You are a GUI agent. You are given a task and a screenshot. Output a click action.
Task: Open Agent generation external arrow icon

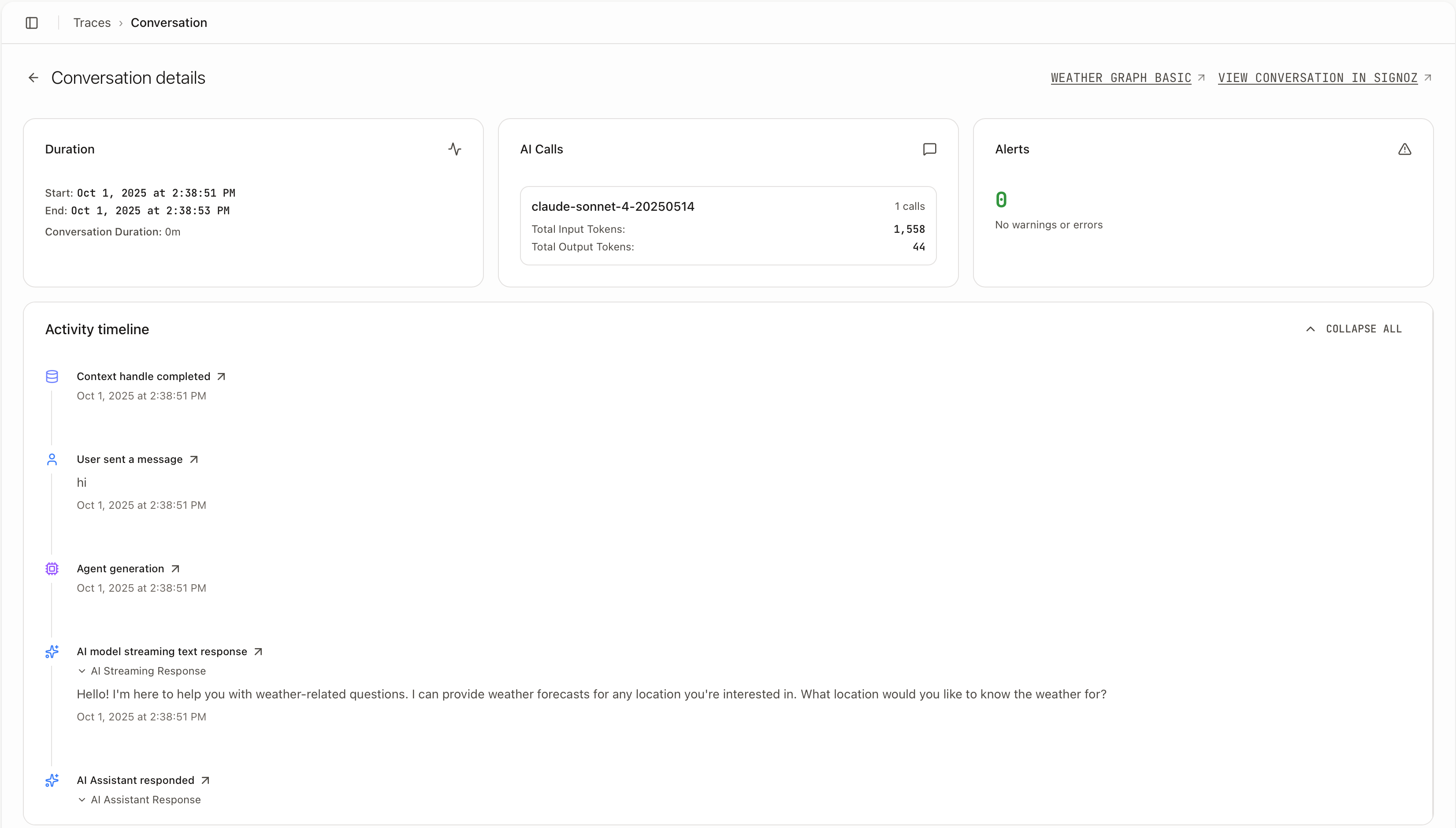[x=175, y=569]
